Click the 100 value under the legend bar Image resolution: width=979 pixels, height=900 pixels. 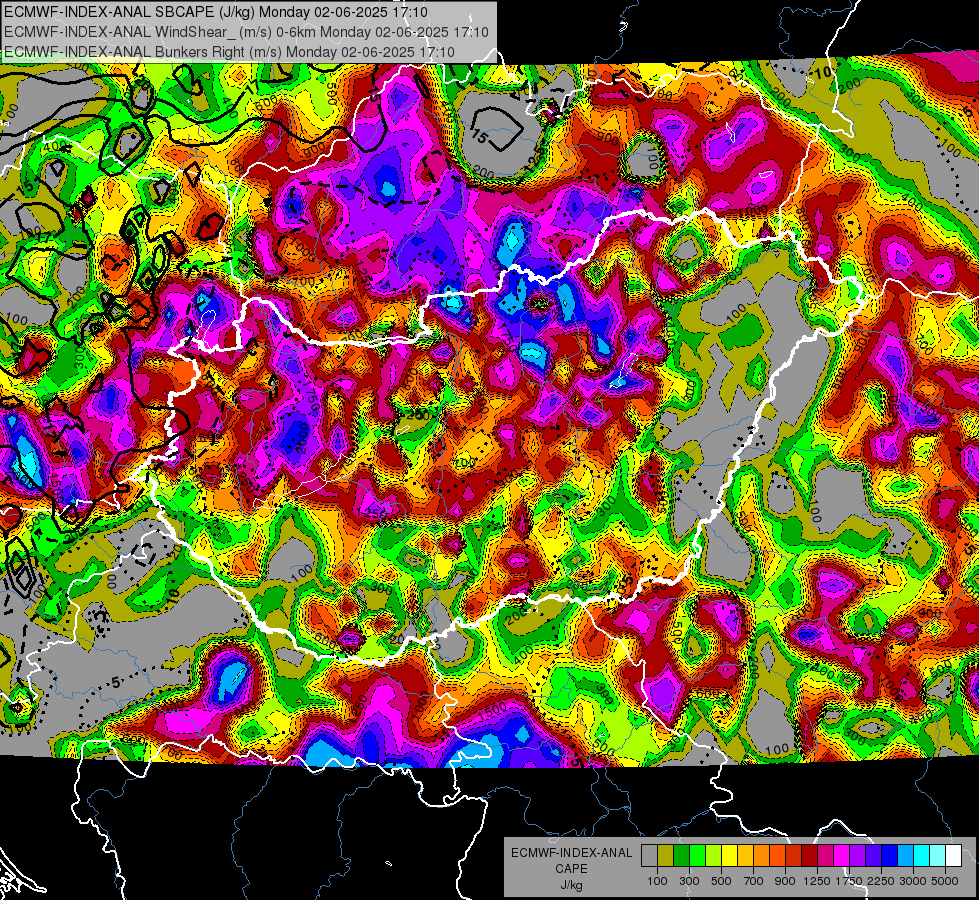[x=657, y=881]
